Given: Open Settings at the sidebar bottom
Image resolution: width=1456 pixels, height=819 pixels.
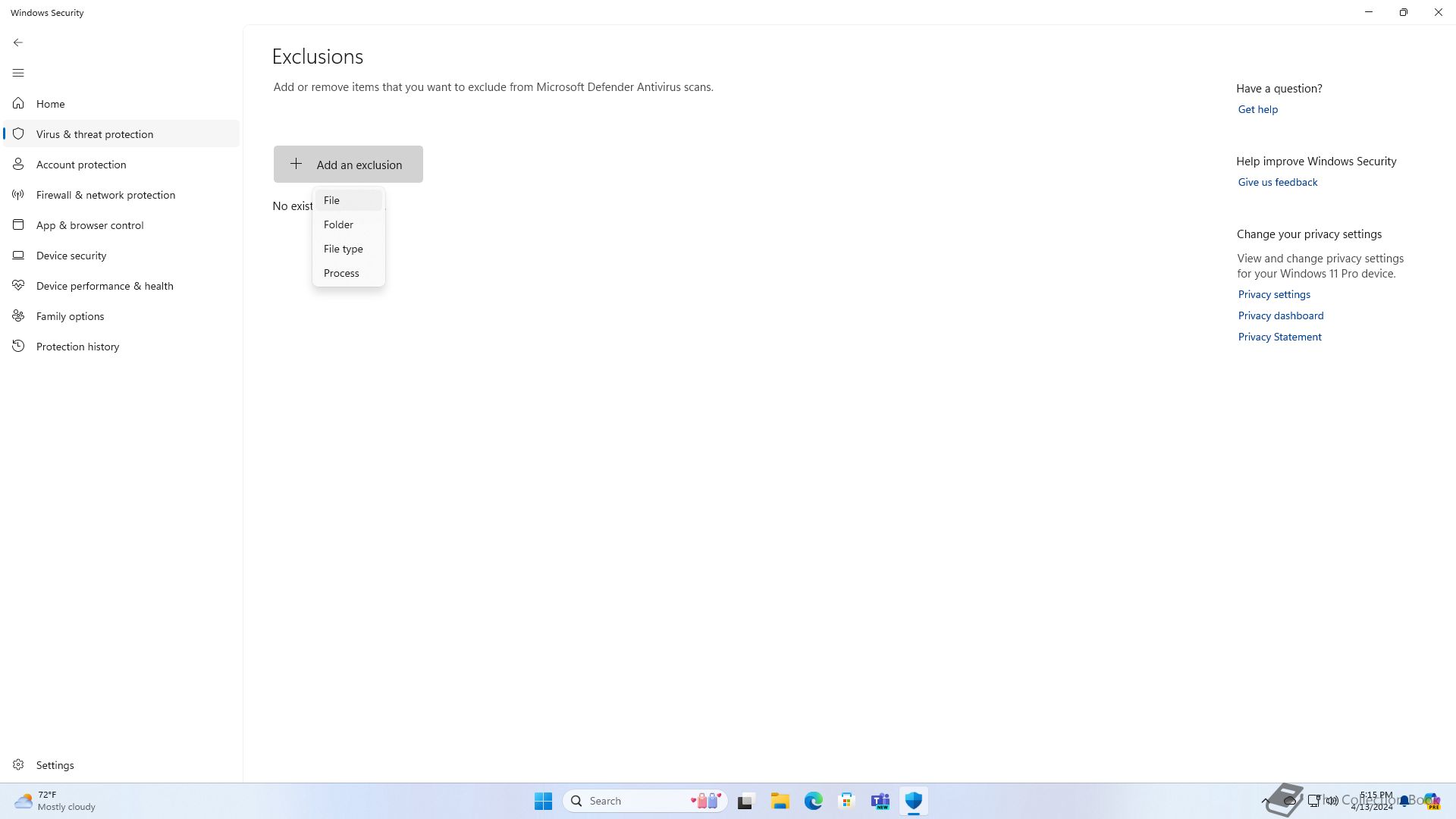Looking at the screenshot, I should (121, 764).
